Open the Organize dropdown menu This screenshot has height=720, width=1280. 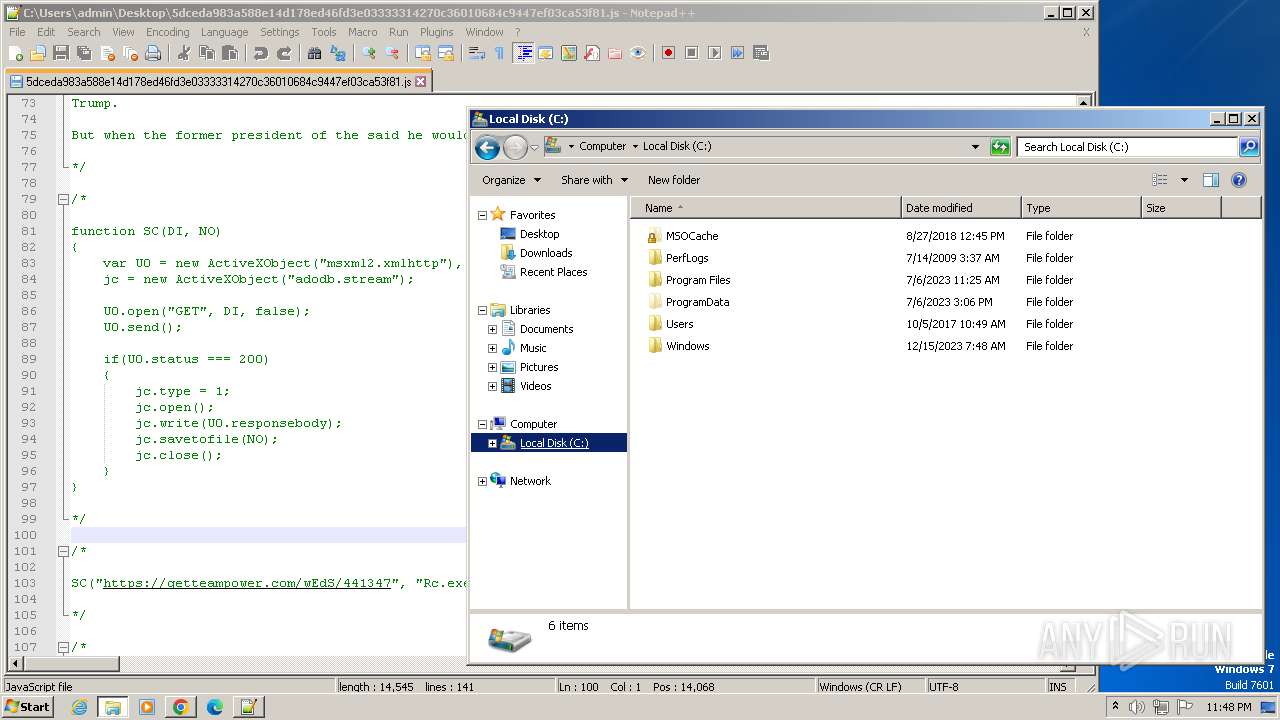[511, 180]
